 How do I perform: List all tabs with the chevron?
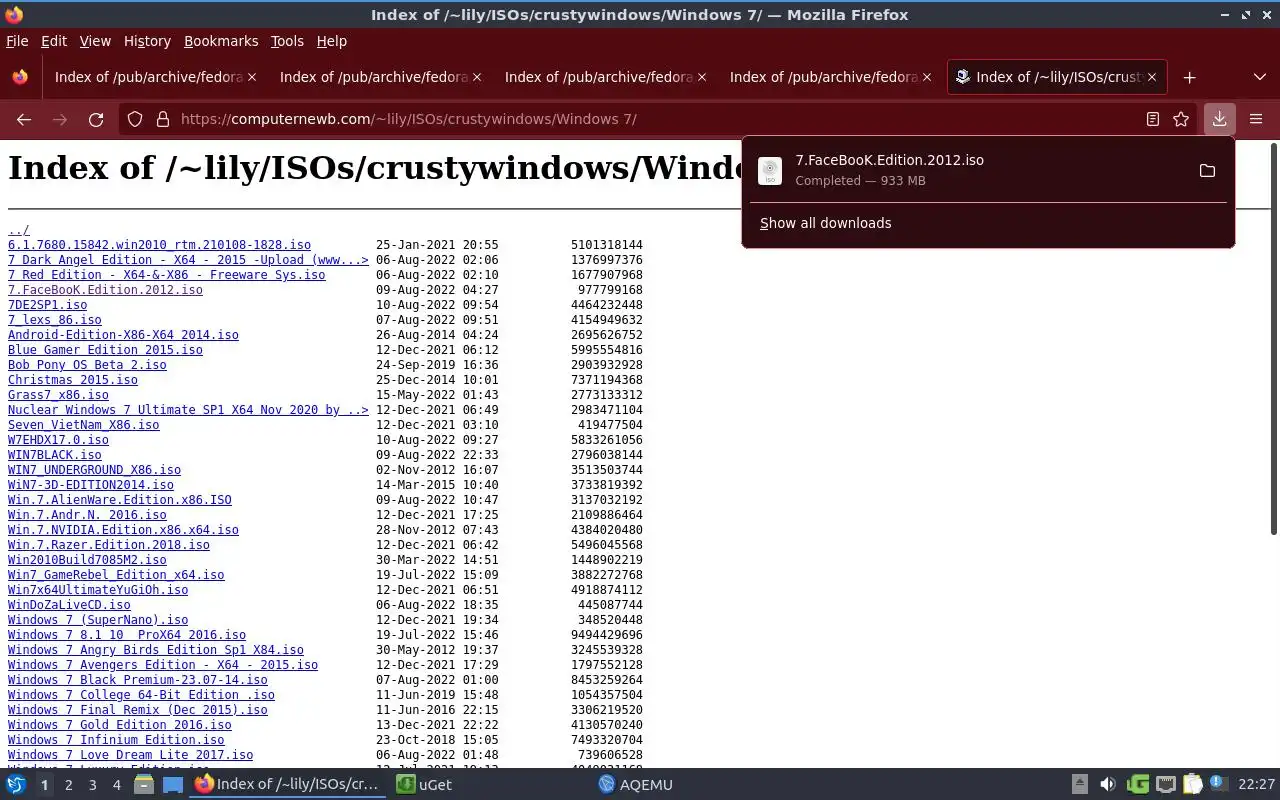(1259, 77)
